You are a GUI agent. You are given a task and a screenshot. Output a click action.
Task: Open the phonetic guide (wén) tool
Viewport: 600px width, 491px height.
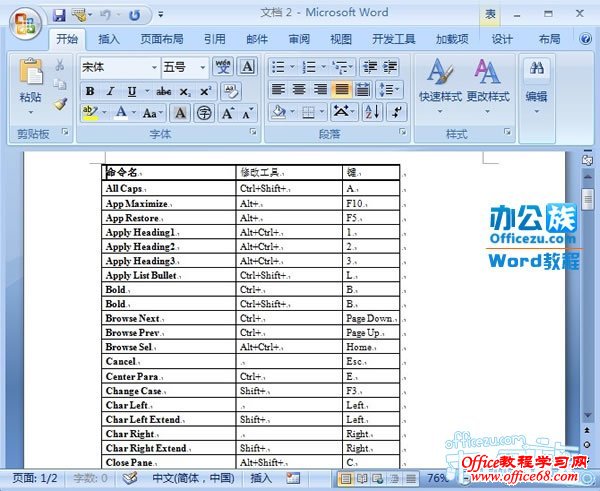pos(223,67)
